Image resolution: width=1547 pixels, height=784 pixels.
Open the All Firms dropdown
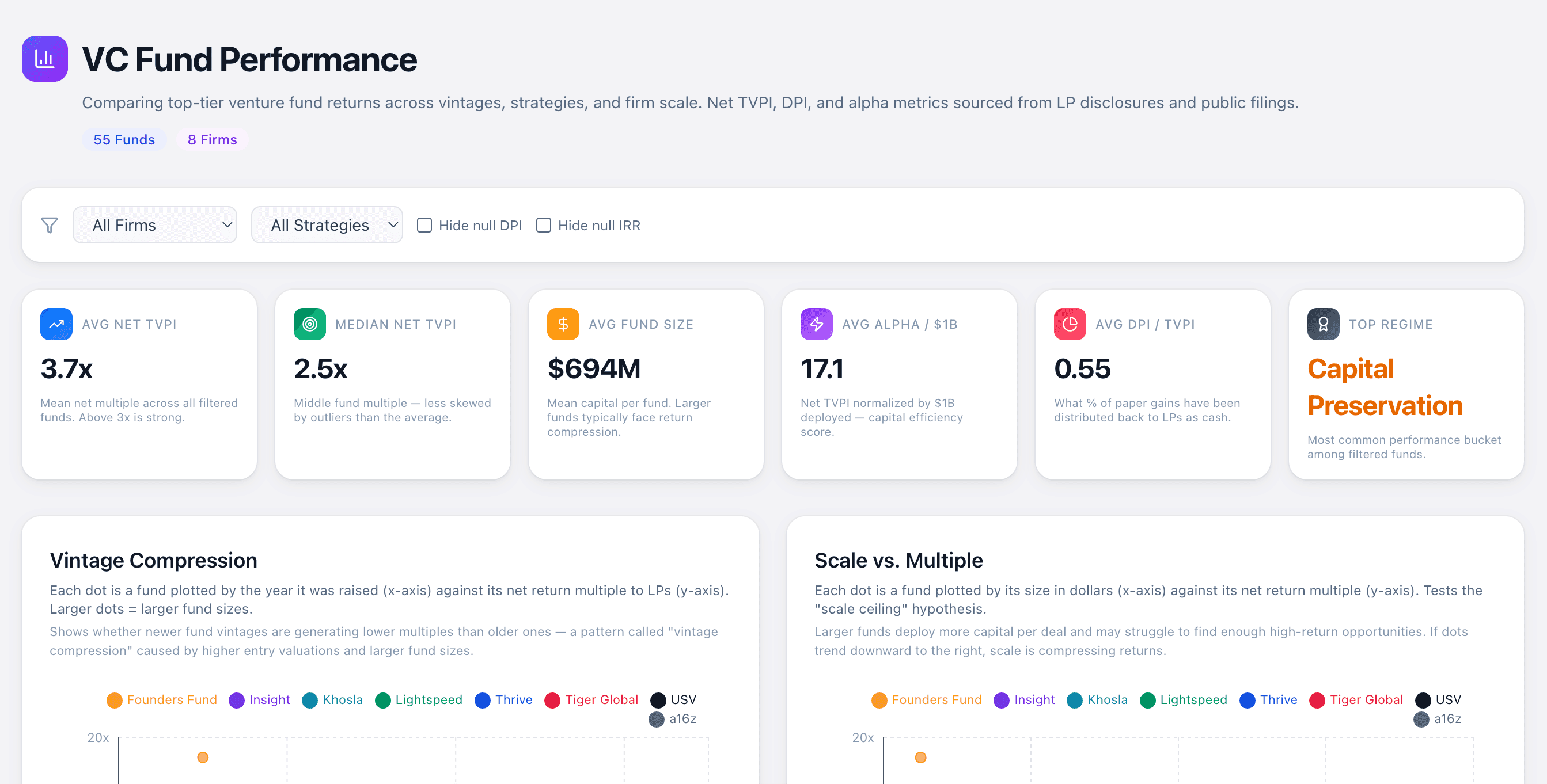pyautogui.click(x=155, y=225)
